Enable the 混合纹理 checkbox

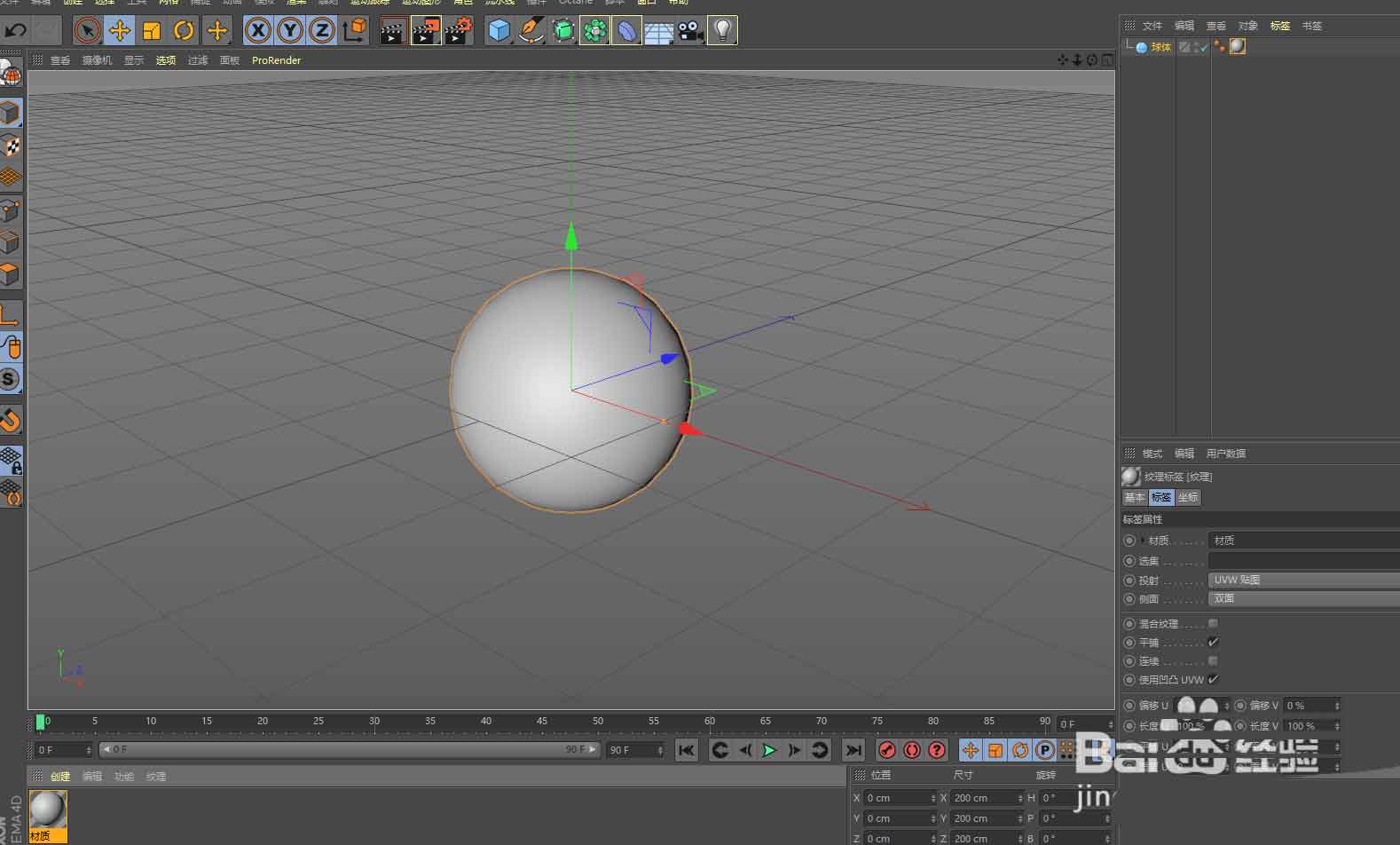pos(1213,623)
